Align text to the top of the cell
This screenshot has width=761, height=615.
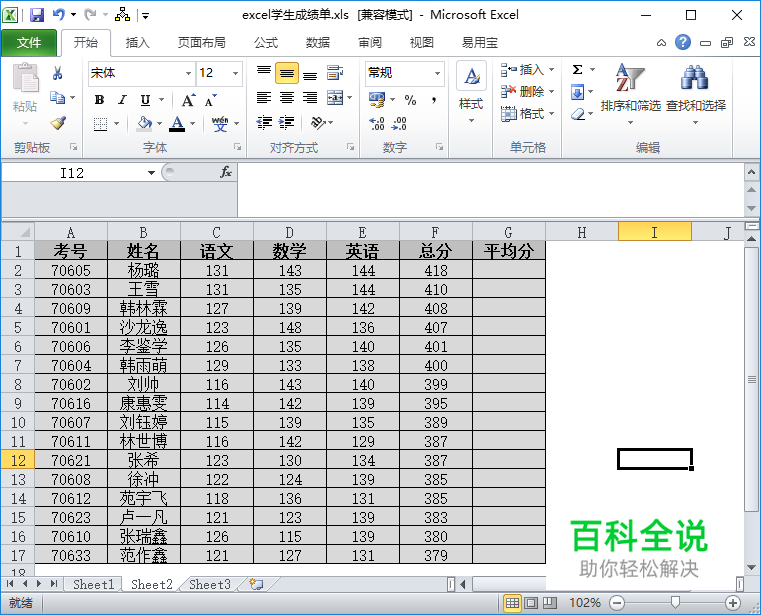coord(264,73)
